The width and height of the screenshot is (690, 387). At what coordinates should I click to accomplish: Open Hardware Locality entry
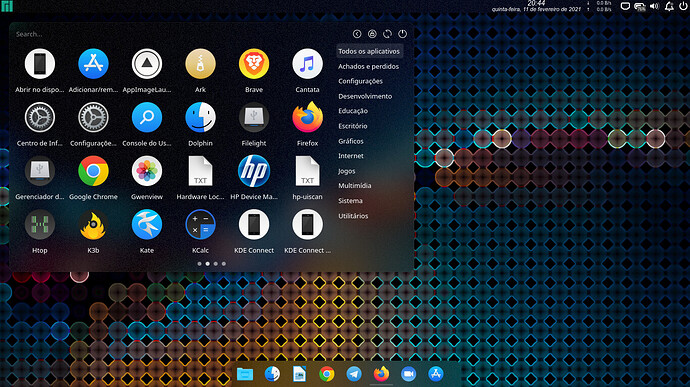point(200,171)
